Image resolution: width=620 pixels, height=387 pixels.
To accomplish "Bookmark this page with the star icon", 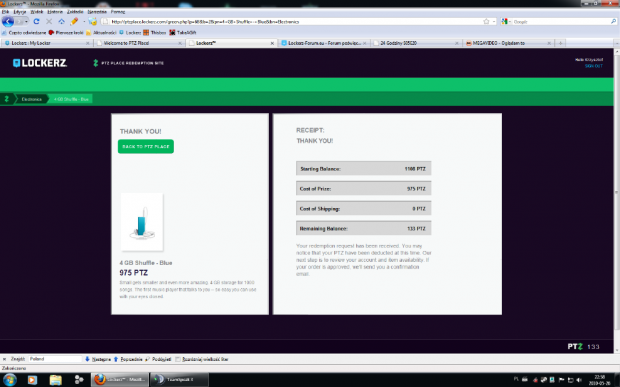I will (x=486, y=21).
